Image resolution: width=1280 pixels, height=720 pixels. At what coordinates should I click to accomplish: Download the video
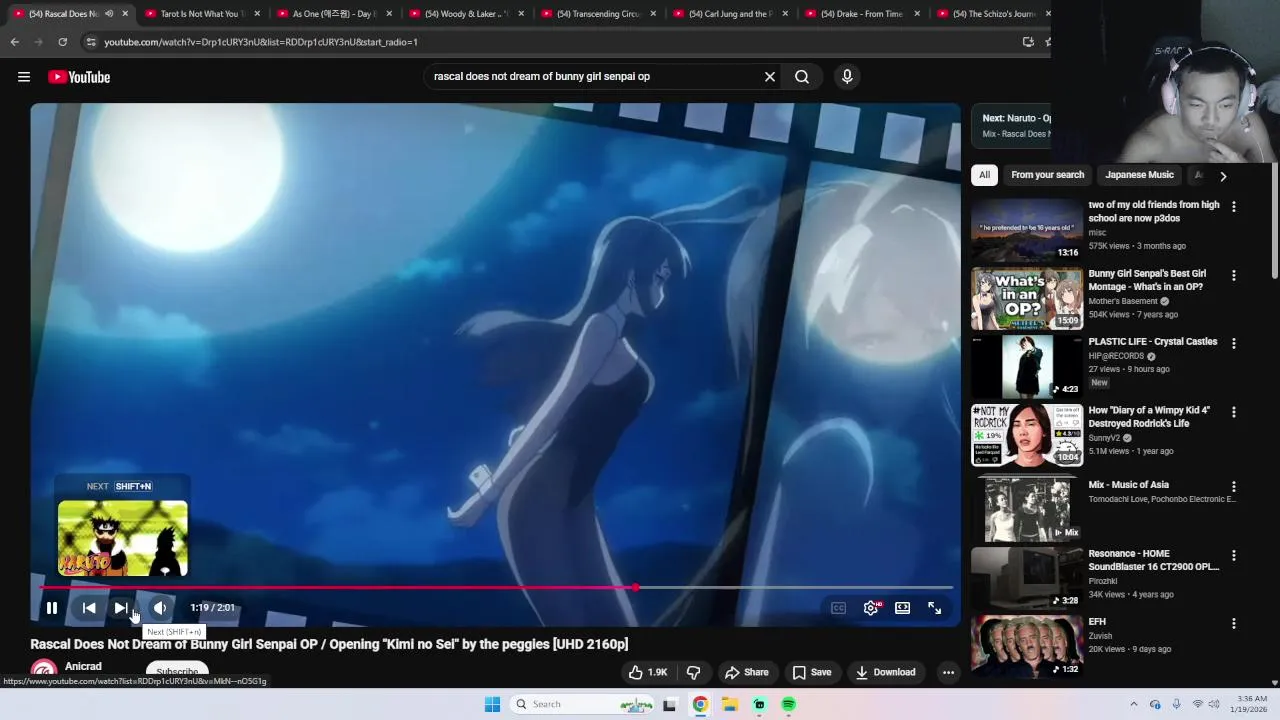(x=886, y=672)
